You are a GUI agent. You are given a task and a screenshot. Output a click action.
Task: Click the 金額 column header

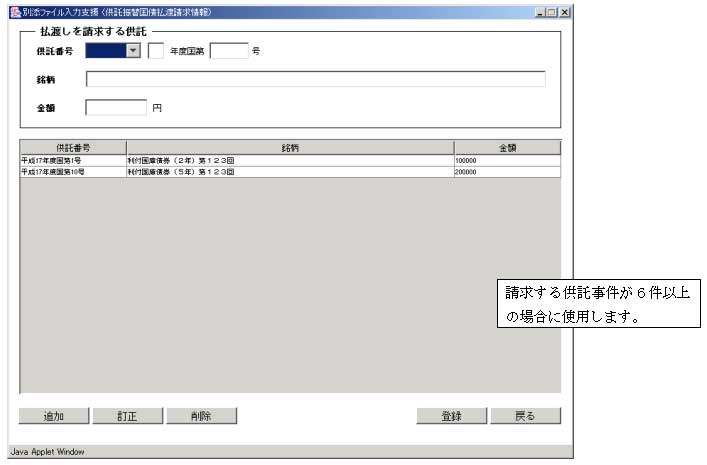pos(507,147)
